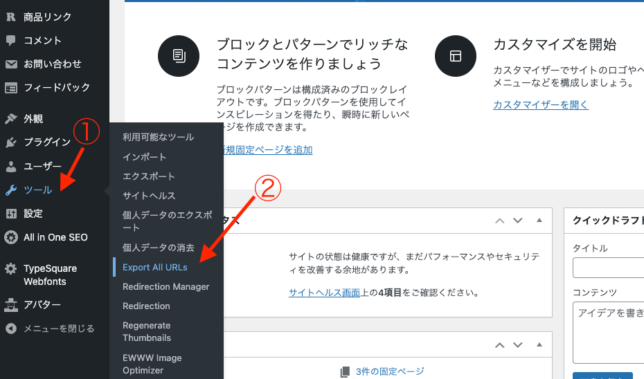Click the blue button below Quick Draft content
644x379 pixels.
coord(603,376)
